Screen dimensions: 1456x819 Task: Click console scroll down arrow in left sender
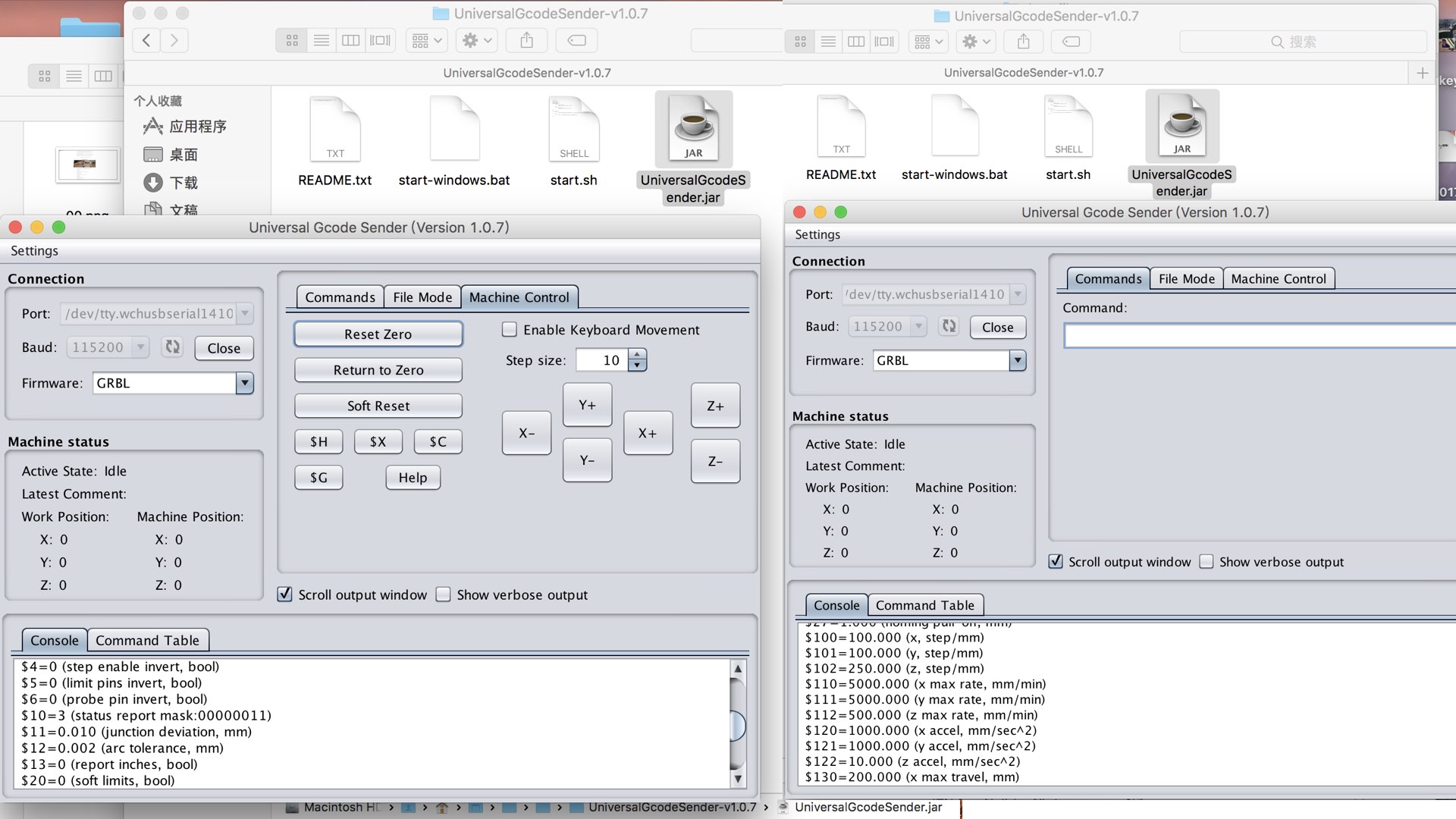737,779
